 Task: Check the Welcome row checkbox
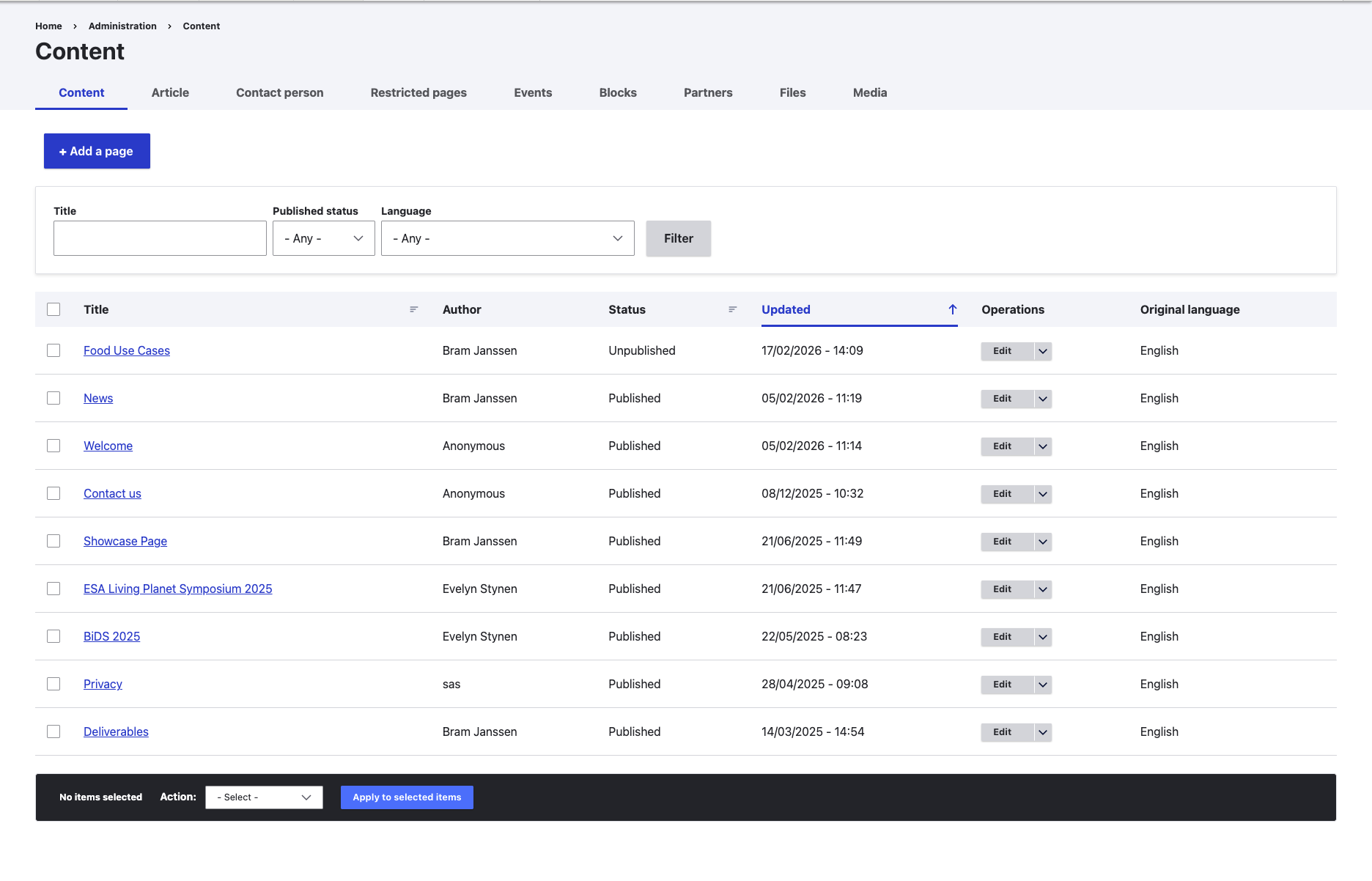coord(54,446)
